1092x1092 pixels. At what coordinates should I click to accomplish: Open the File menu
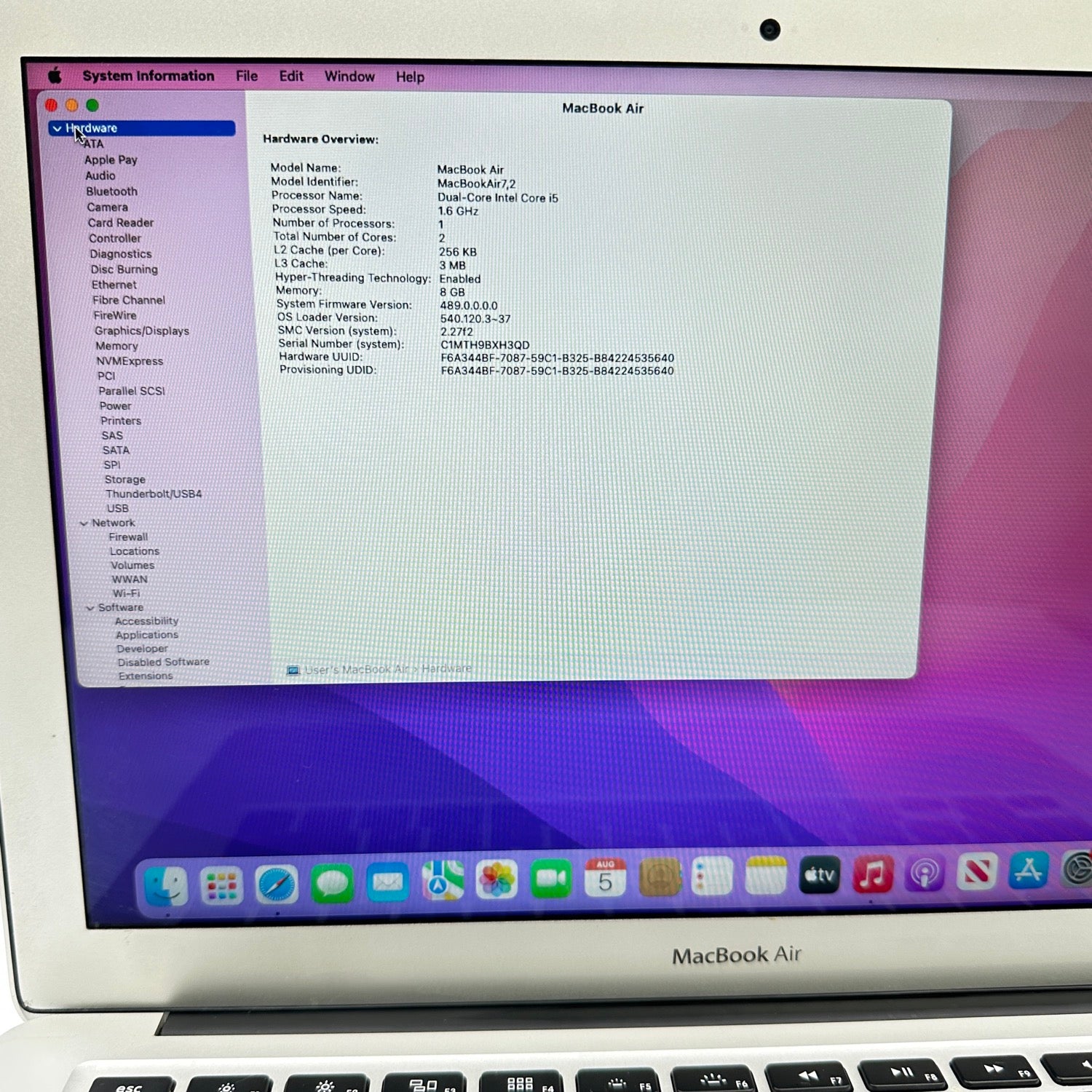247,76
